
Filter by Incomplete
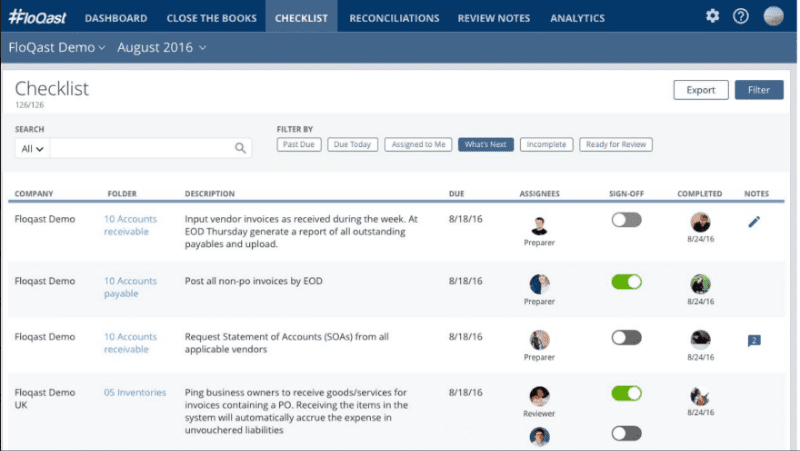(546, 144)
